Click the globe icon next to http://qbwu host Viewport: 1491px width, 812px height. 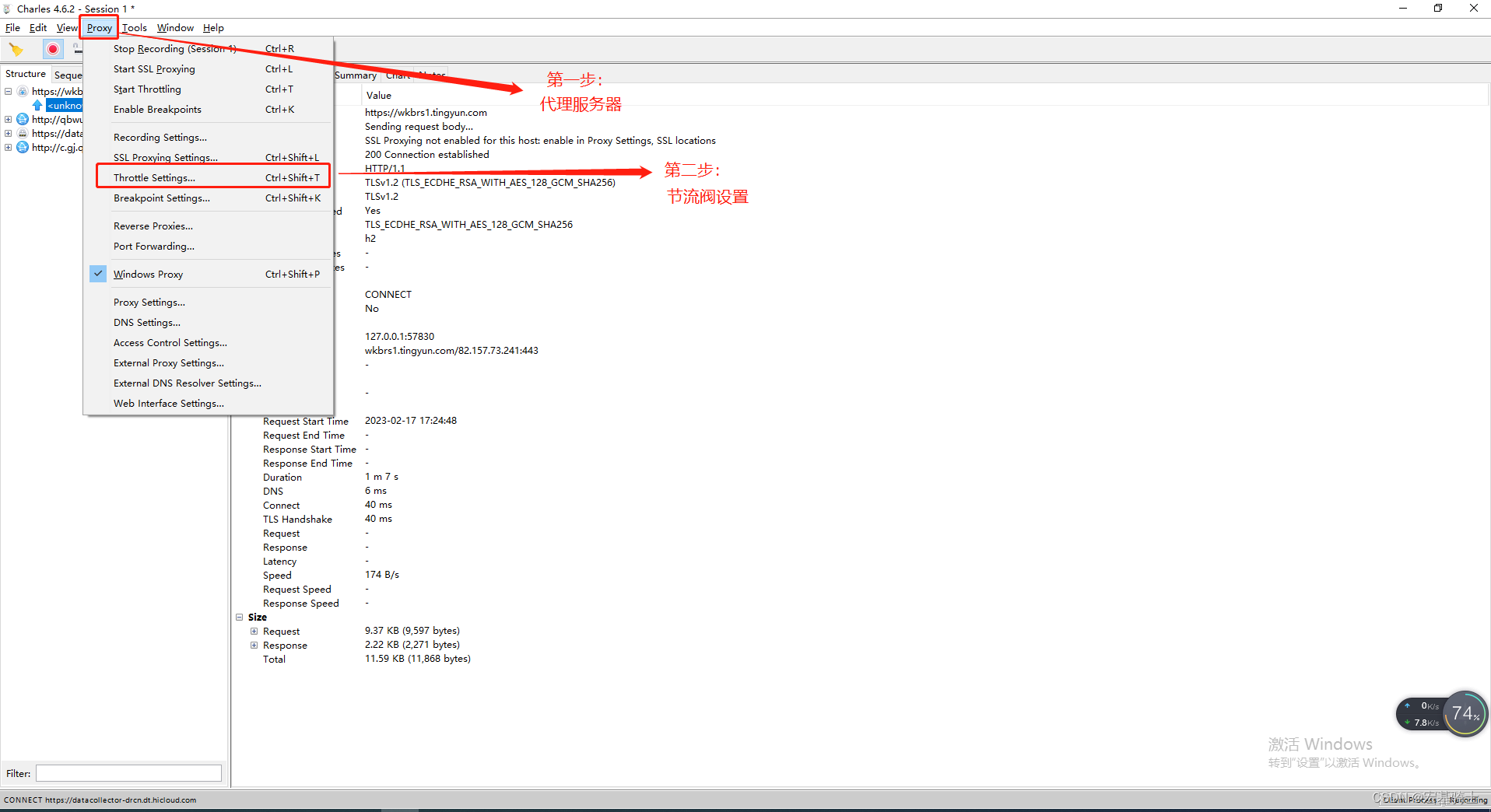coord(23,119)
